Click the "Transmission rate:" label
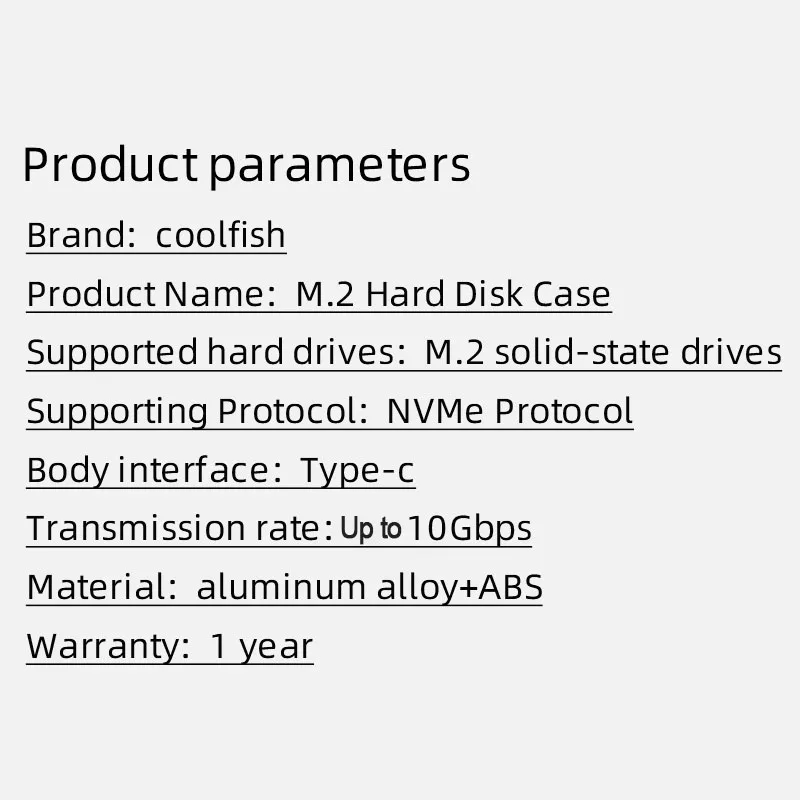The width and height of the screenshot is (800, 800). click(178, 528)
